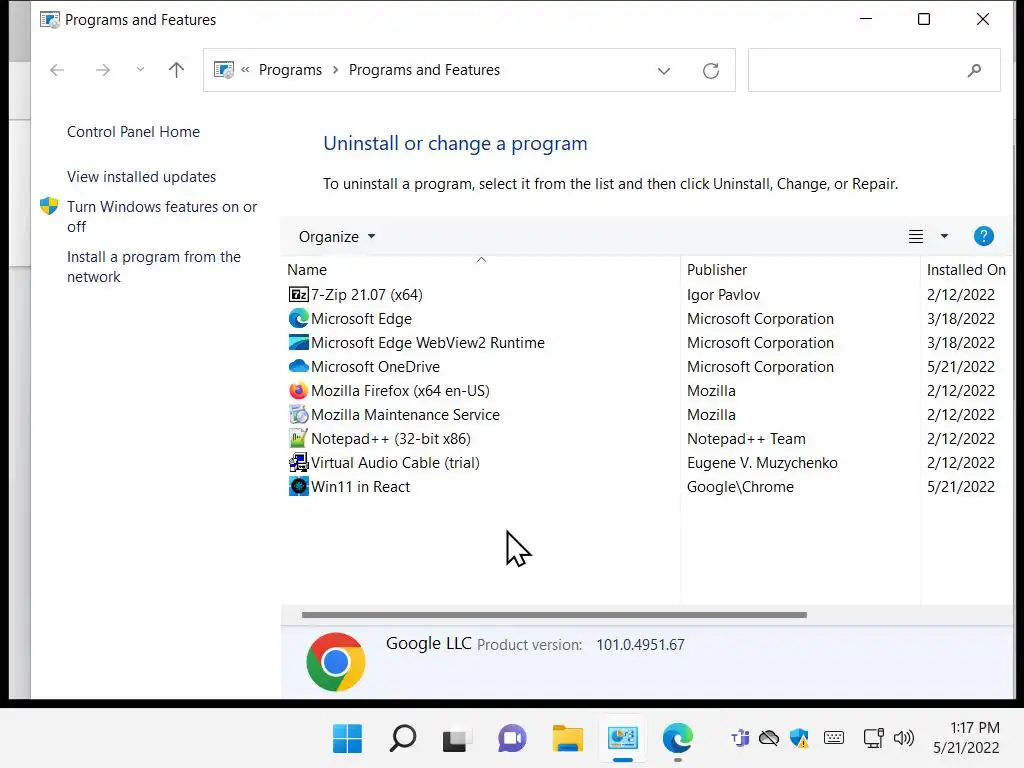Open View installed updates link
1024x768 pixels.
pyautogui.click(x=141, y=177)
